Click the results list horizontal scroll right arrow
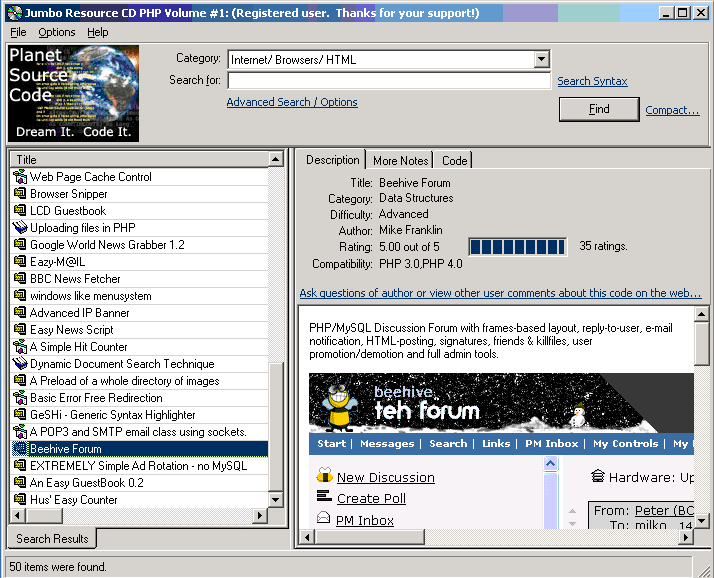 point(260,516)
